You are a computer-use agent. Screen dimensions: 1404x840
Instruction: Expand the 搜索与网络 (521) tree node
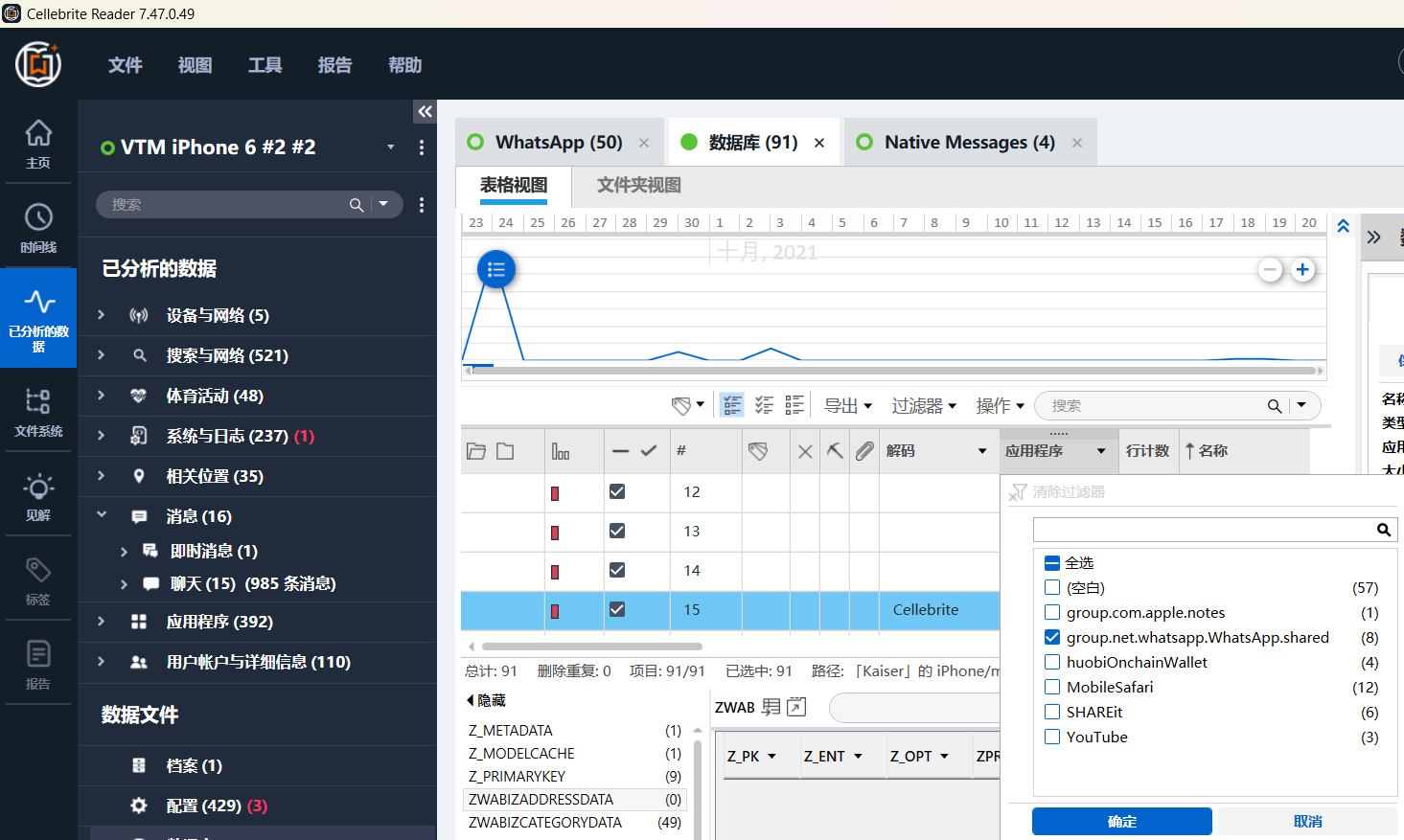tap(101, 355)
